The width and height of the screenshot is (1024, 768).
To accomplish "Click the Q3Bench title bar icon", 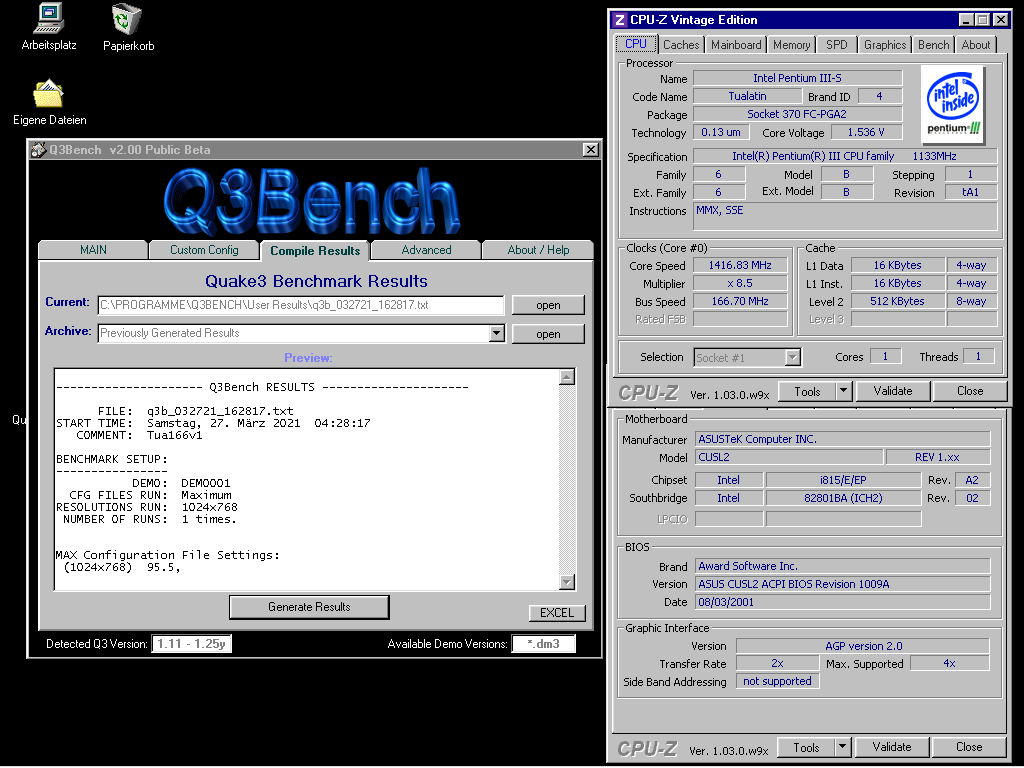I will pyautogui.click(x=39, y=150).
